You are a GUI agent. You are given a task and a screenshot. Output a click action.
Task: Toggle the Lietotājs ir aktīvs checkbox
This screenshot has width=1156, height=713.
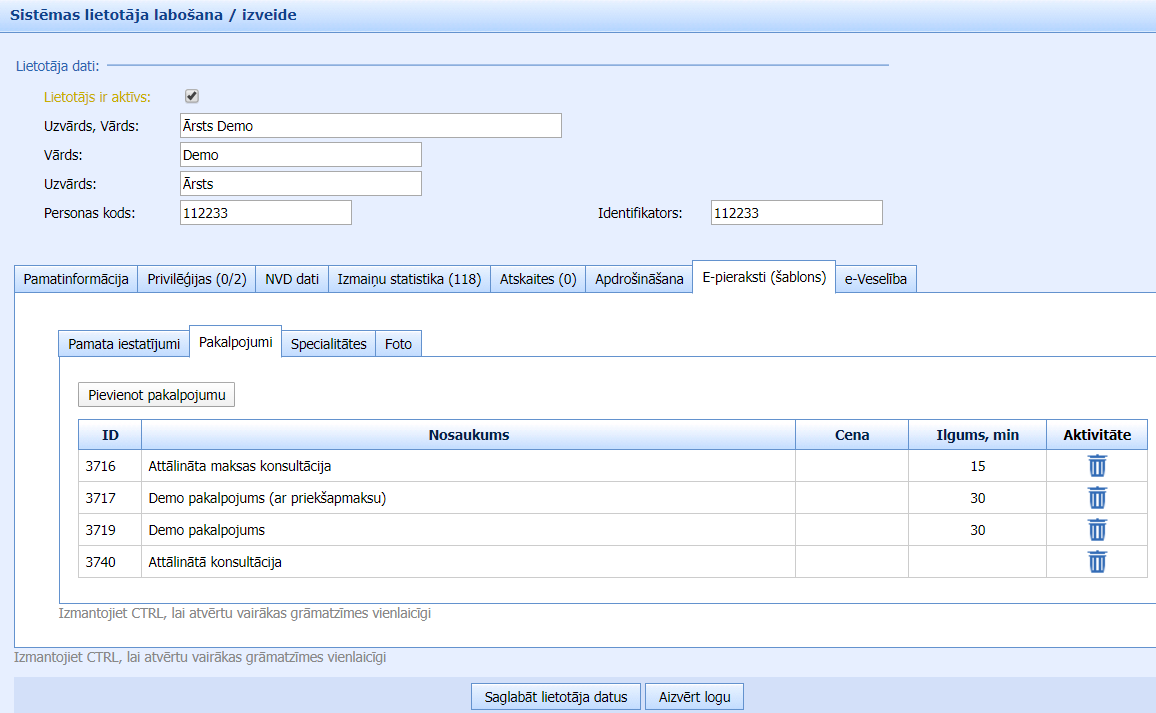coord(192,97)
